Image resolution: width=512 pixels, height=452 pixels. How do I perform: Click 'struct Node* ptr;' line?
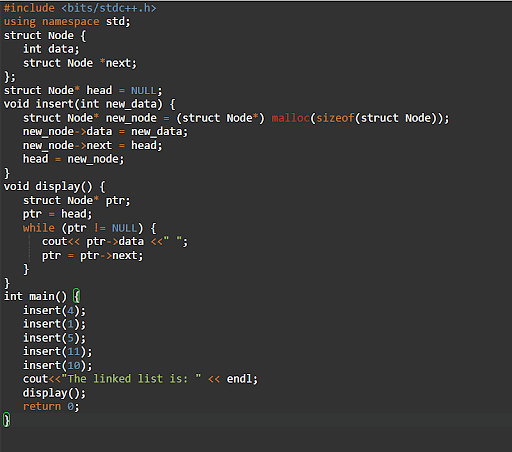(x=76, y=200)
